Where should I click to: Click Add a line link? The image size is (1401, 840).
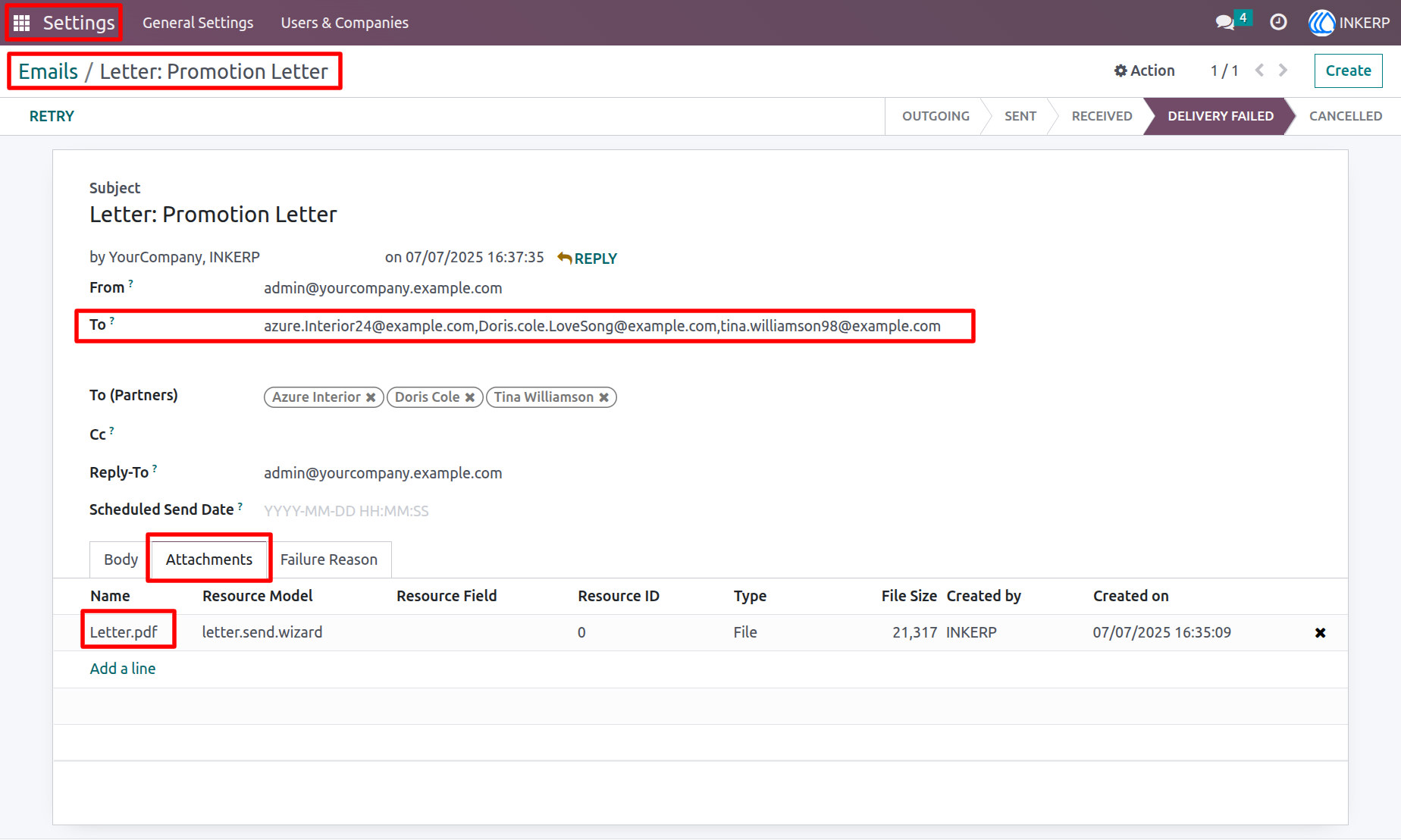tap(123, 669)
